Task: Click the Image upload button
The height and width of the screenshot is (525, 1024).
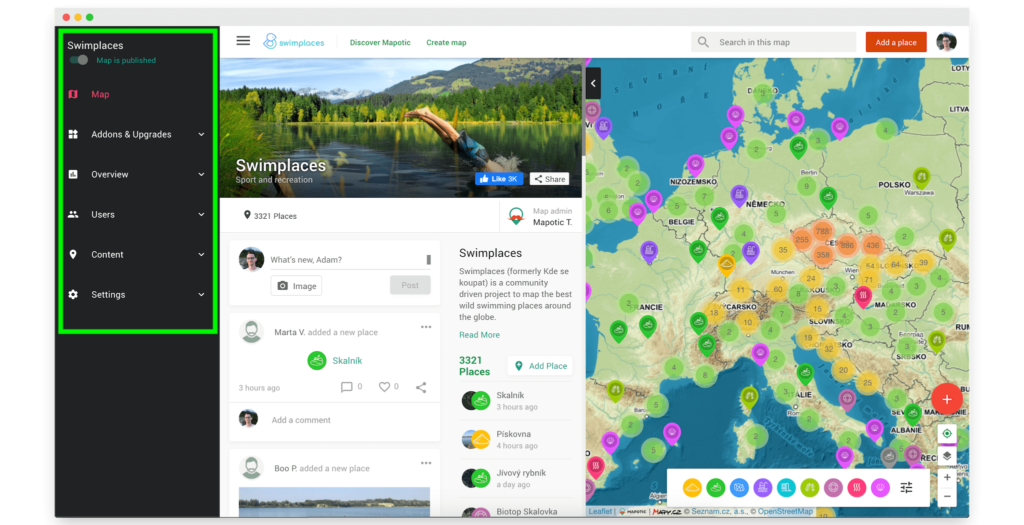Action: point(296,286)
